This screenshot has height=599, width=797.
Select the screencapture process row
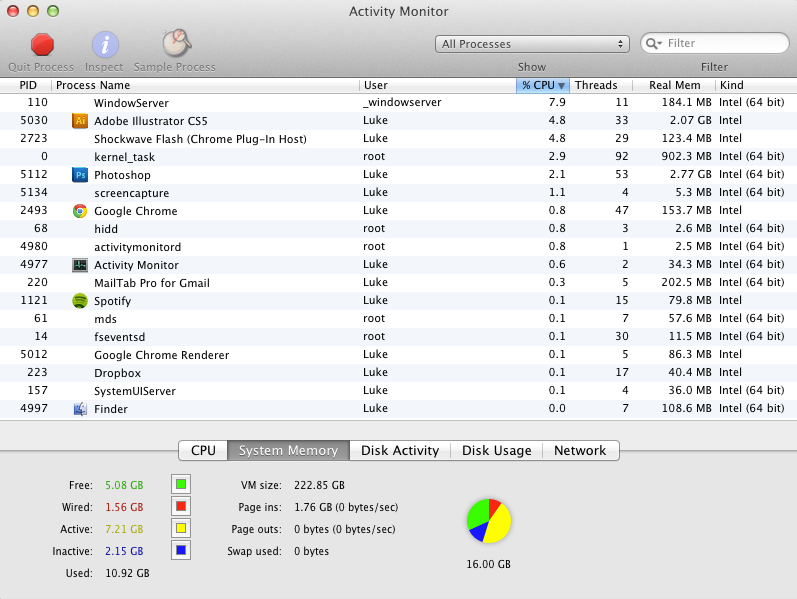(x=398, y=192)
